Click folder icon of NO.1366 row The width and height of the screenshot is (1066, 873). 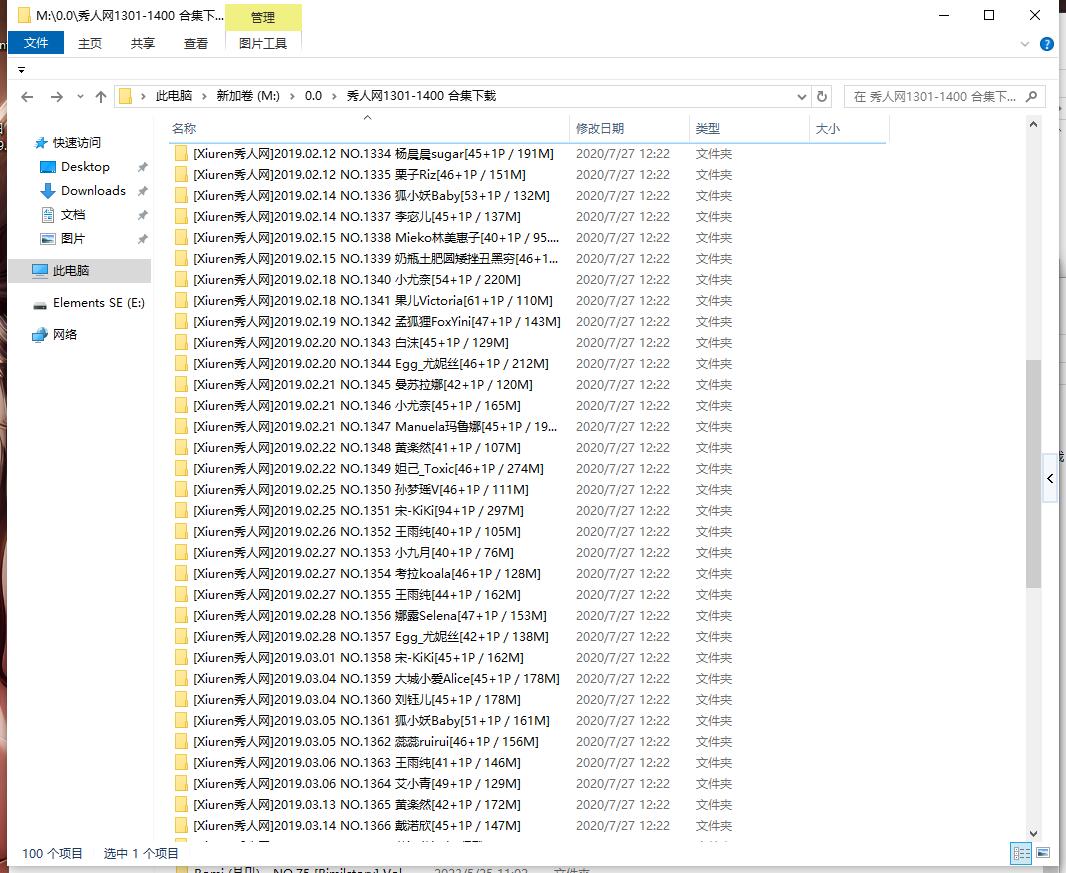click(x=182, y=825)
